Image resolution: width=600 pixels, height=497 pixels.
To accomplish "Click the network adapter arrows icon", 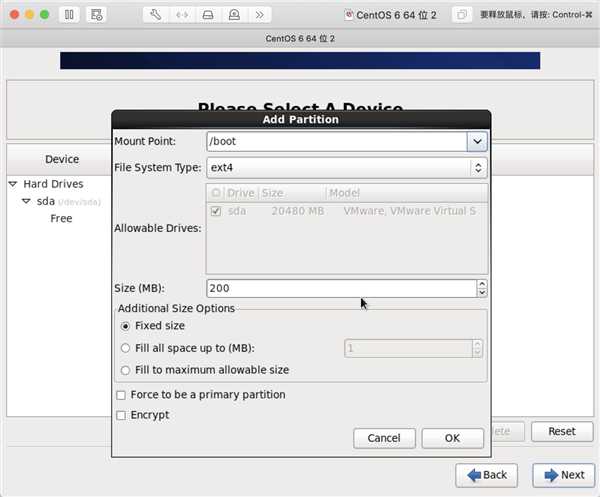I will pyautogui.click(x=182, y=15).
